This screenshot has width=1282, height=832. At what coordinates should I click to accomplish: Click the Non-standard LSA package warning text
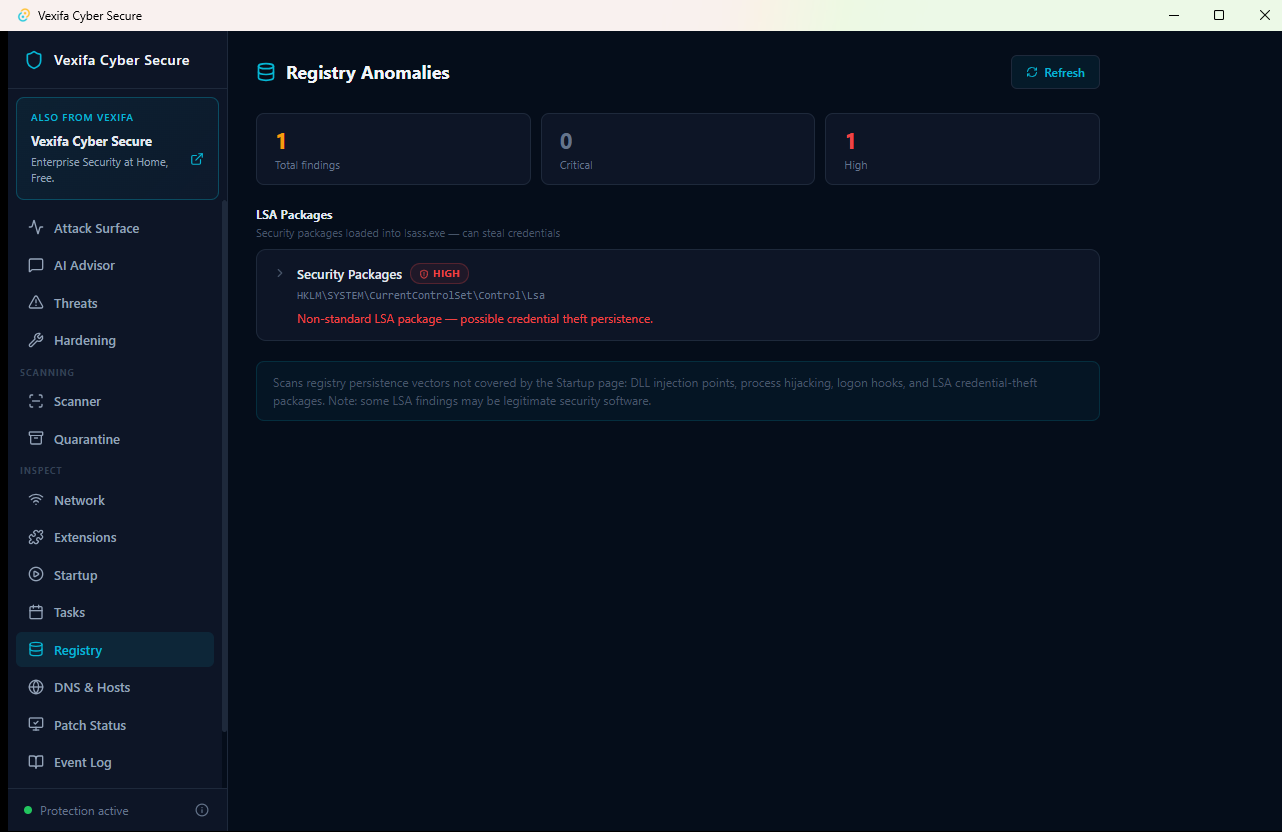coord(475,319)
